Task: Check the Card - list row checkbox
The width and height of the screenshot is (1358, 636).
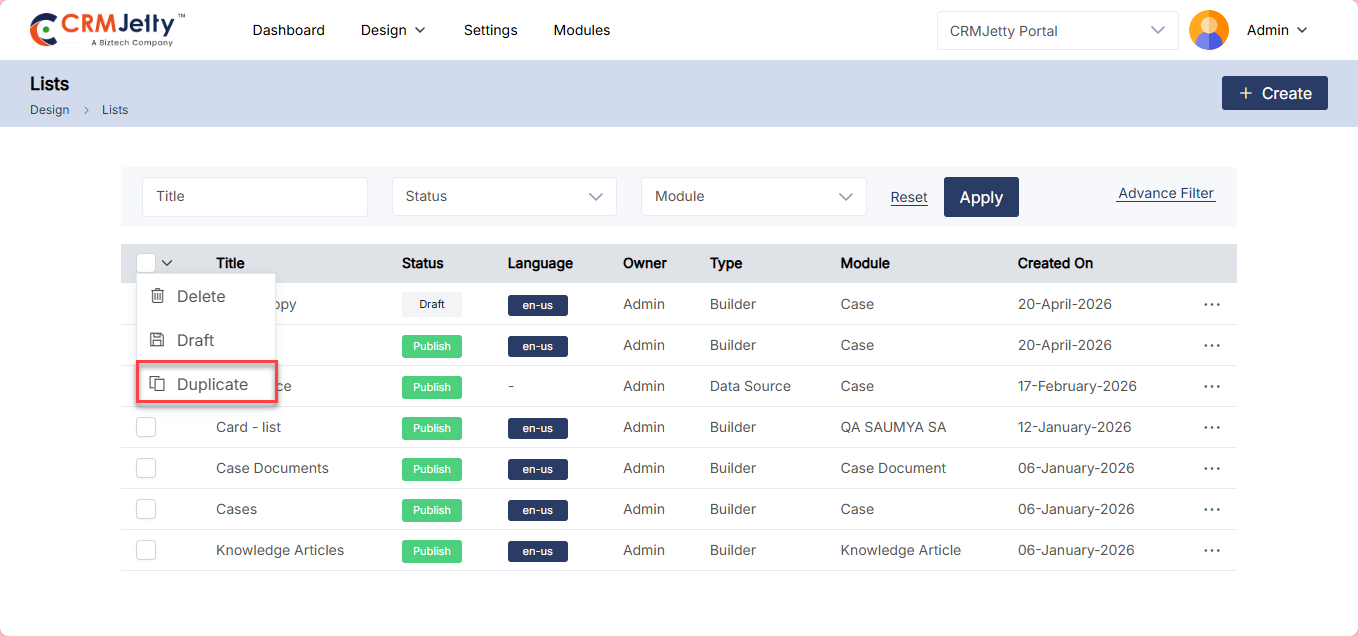Action: tap(146, 427)
